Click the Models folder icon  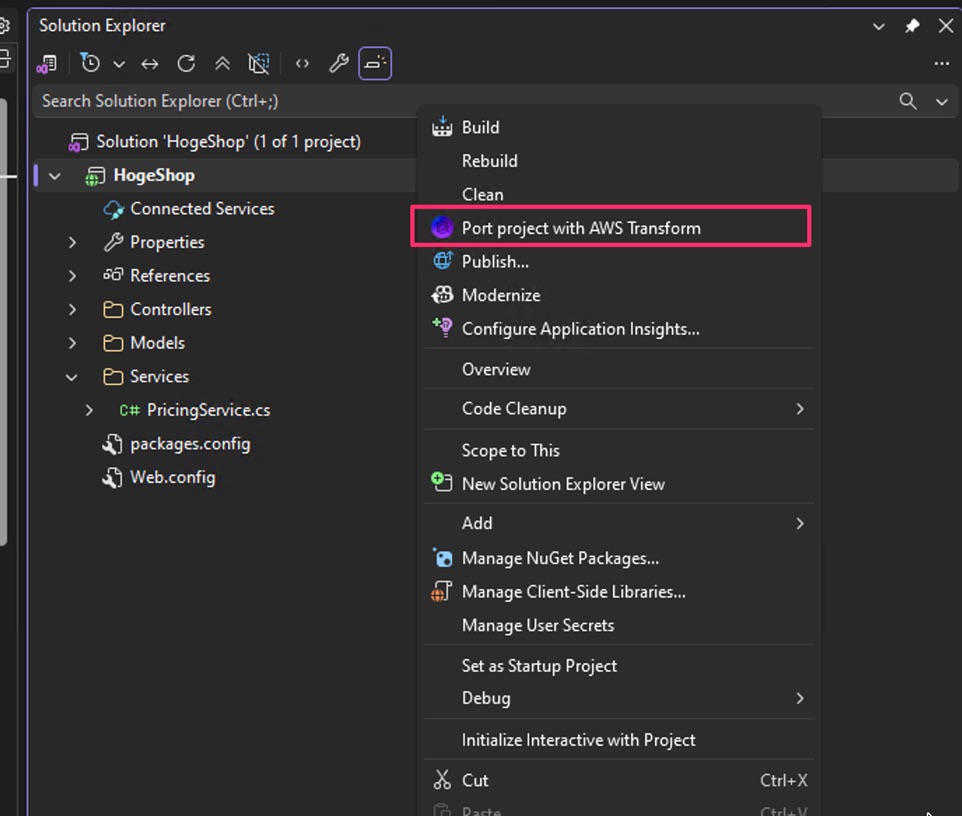[113, 343]
